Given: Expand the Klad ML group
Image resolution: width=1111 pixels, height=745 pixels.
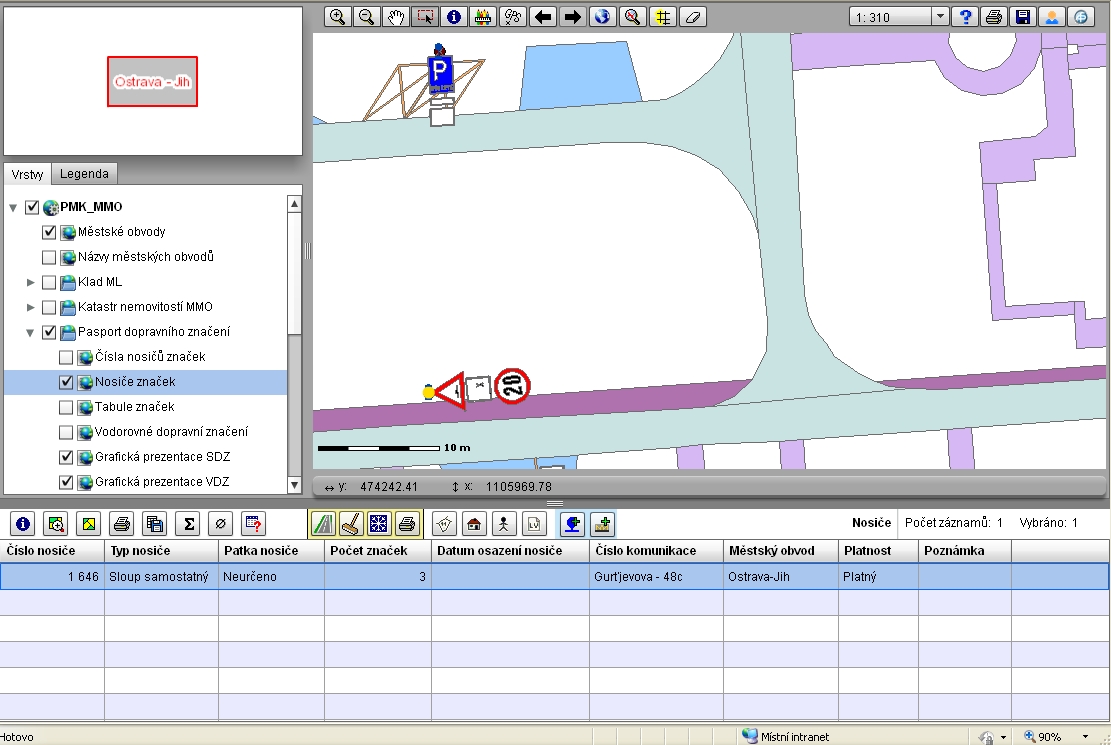Looking at the screenshot, I should 30,282.
